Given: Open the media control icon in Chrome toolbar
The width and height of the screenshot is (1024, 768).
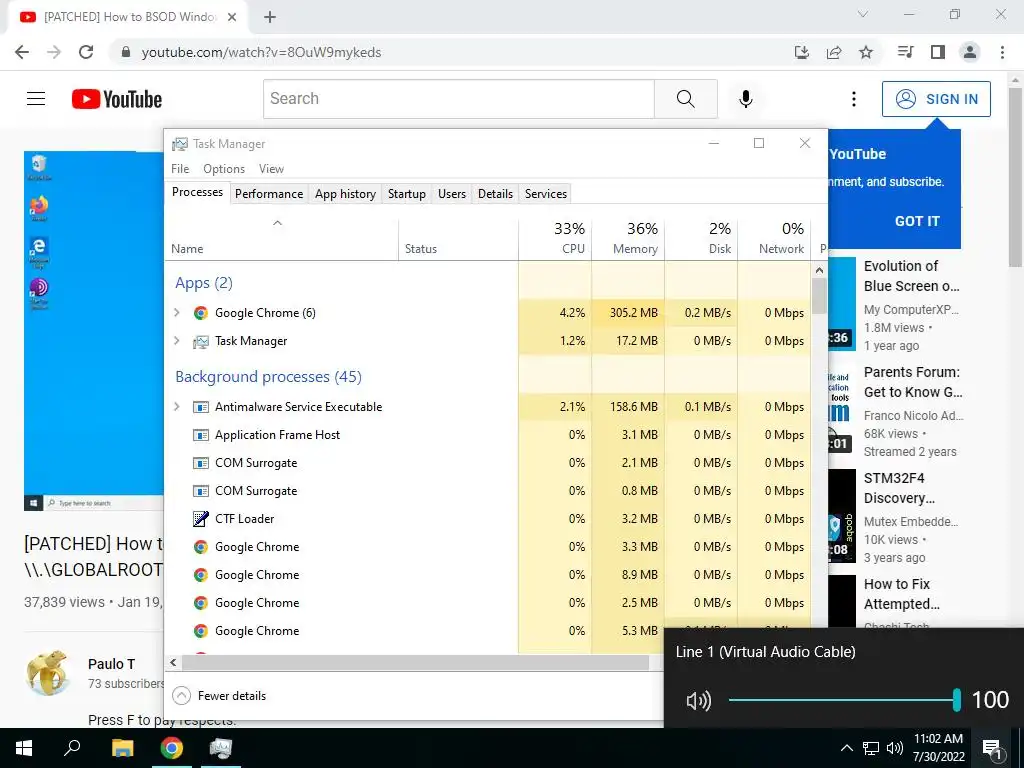Looking at the screenshot, I should [x=905, y=52].
